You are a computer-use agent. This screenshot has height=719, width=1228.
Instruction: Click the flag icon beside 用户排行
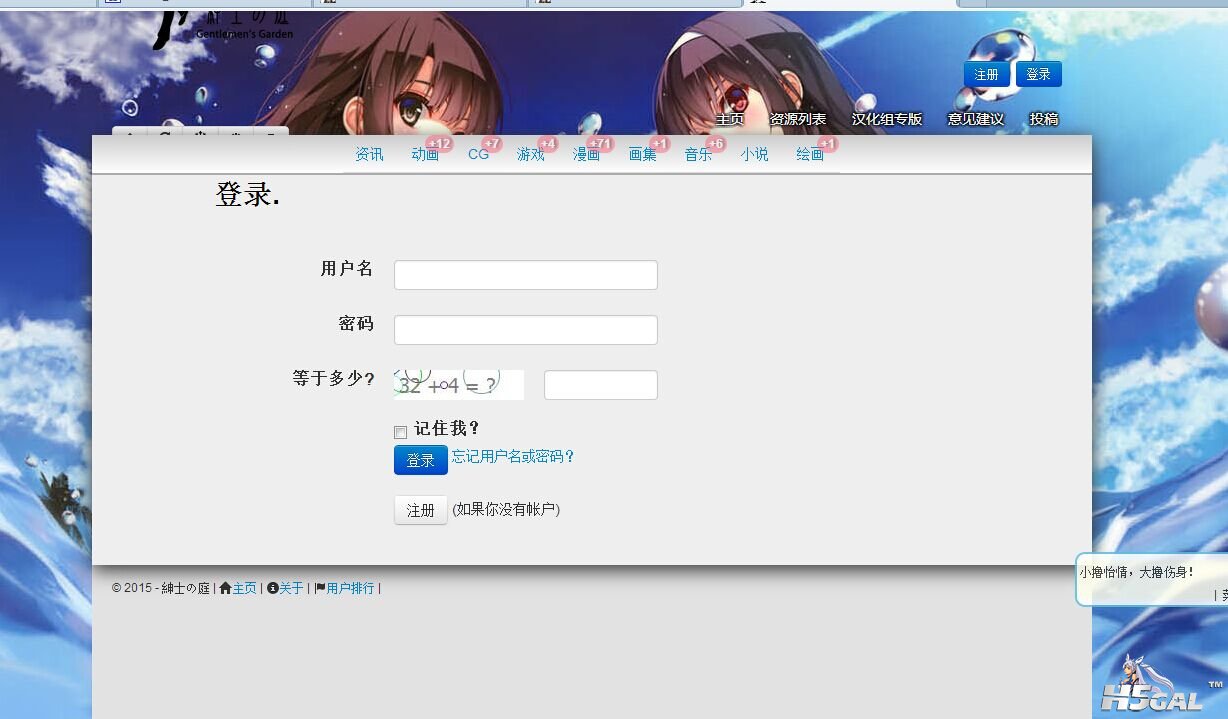[x=320, y=588]
